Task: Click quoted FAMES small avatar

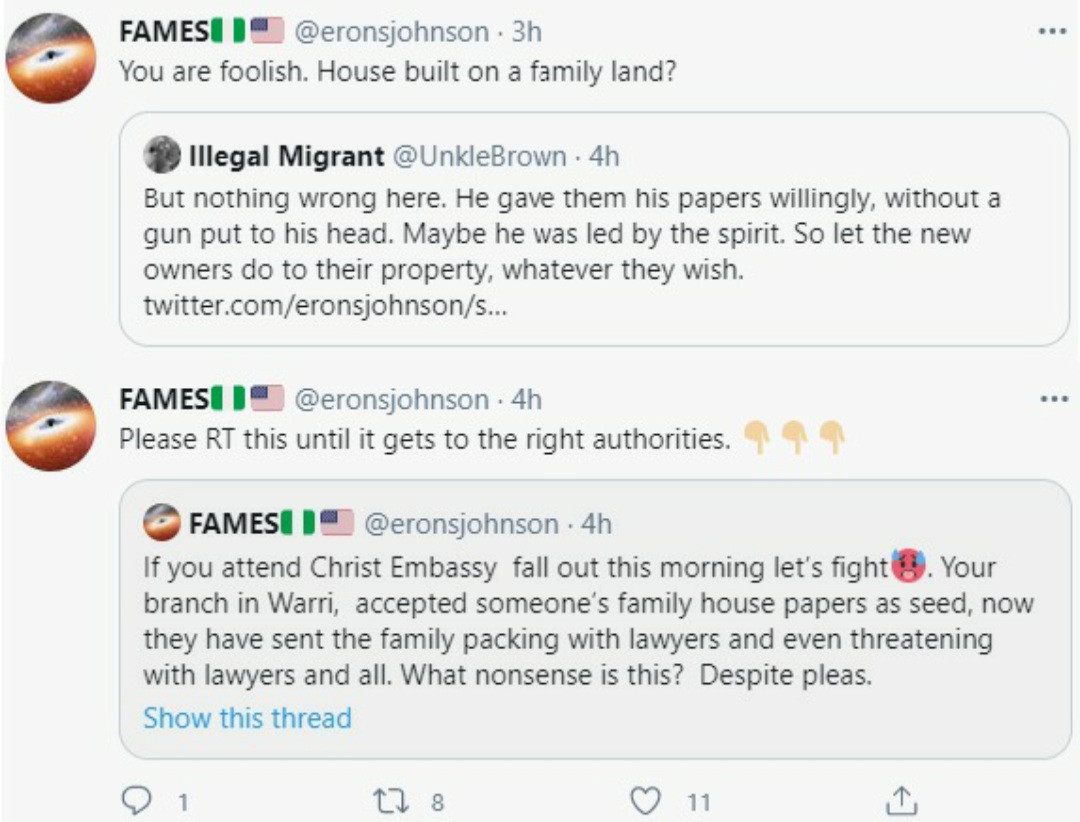Action: coord(162,523)
